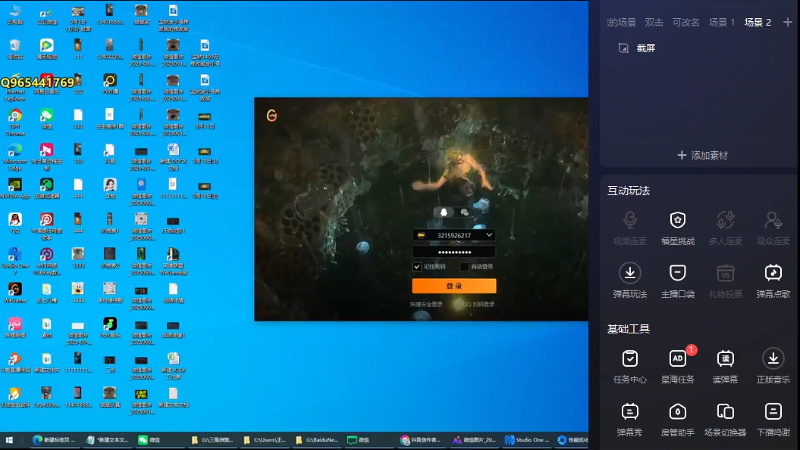Click WeGame logo in the login window

point(272,116)
